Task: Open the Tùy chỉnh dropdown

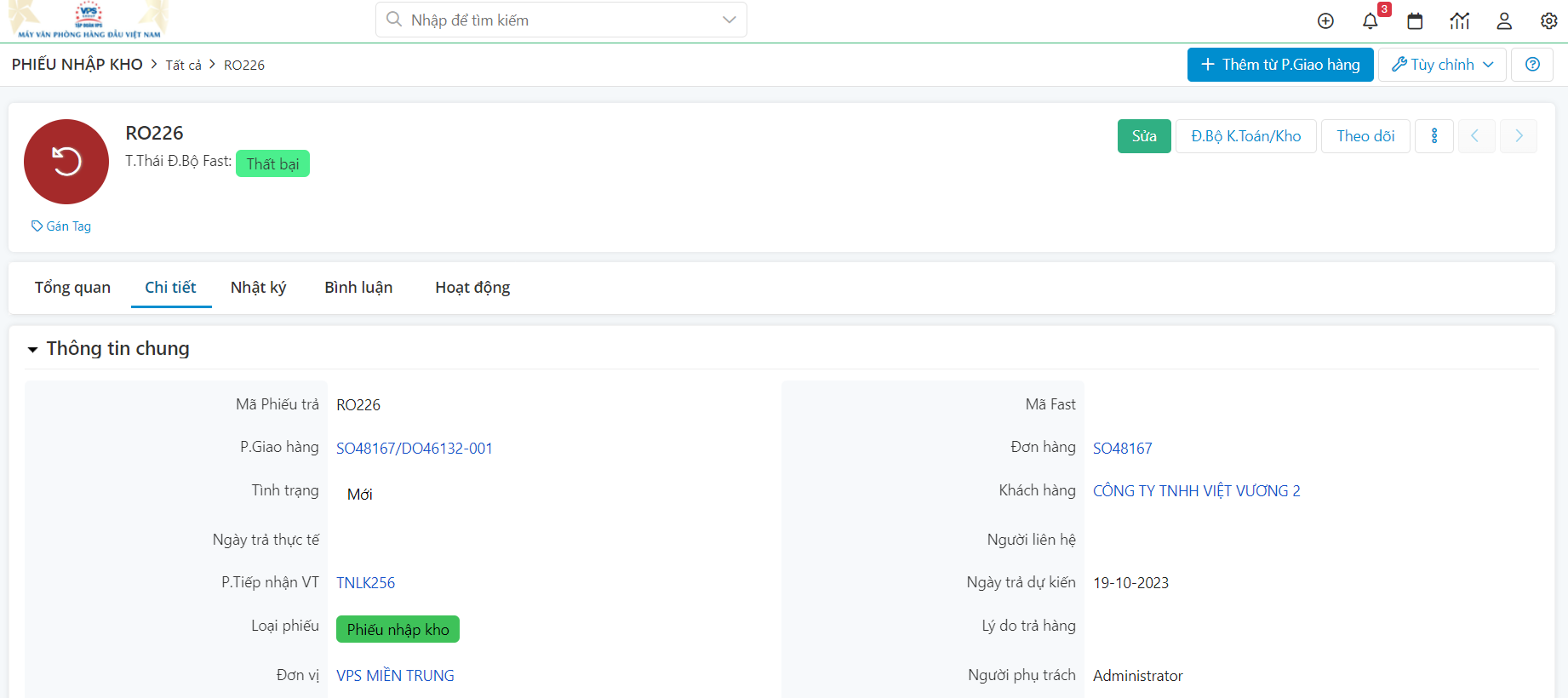Action: tap(1442, 65)
